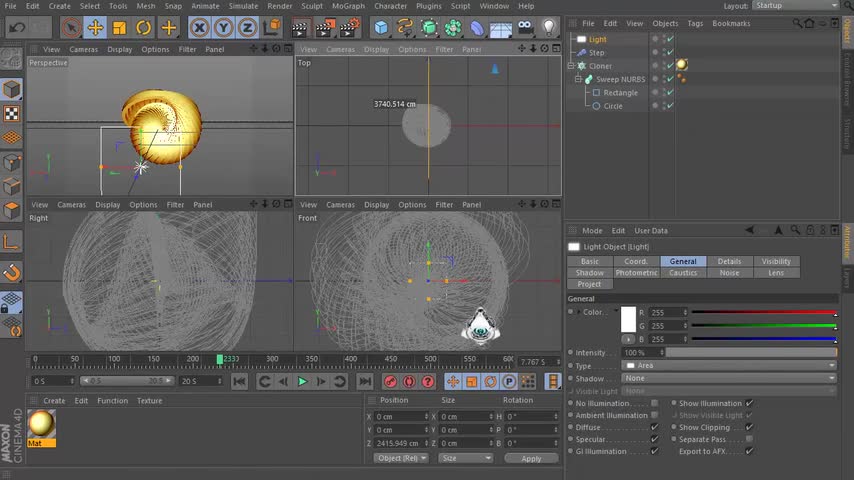Toggle the X-axis lock icon
Screen dimensions: 854x480
199,28
